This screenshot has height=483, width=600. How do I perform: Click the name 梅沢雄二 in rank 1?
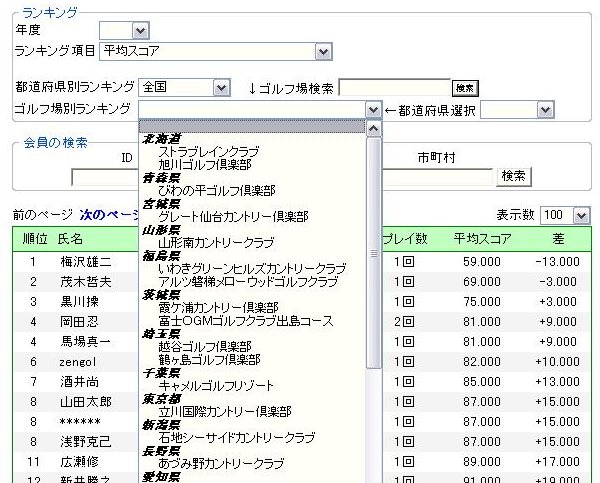[x=86, y=262]
